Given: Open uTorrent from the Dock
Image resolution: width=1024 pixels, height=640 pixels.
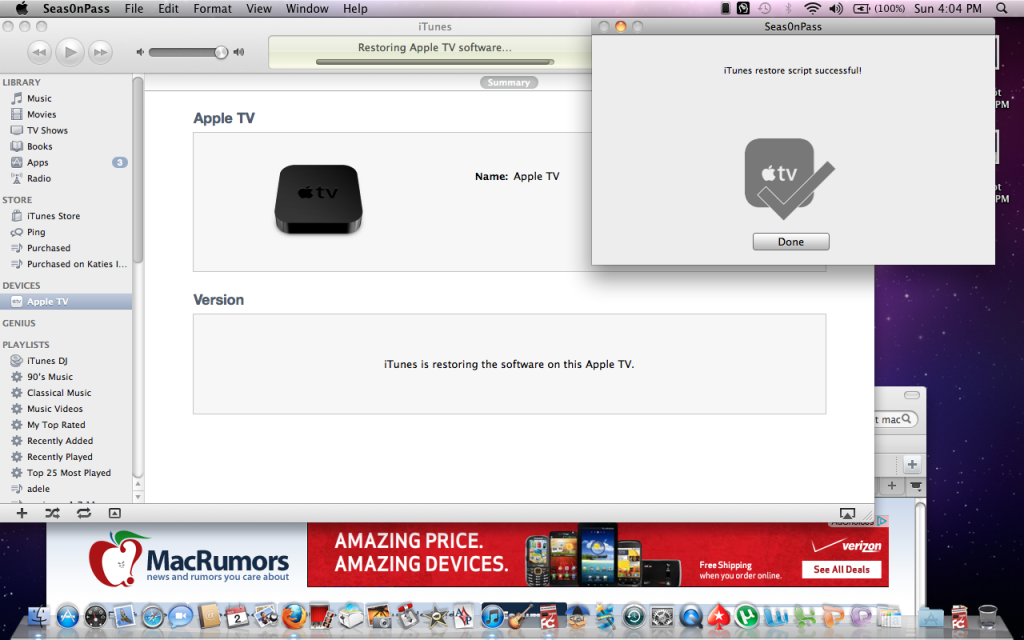Looking at the screenshot, I should (x=747, y=616).
